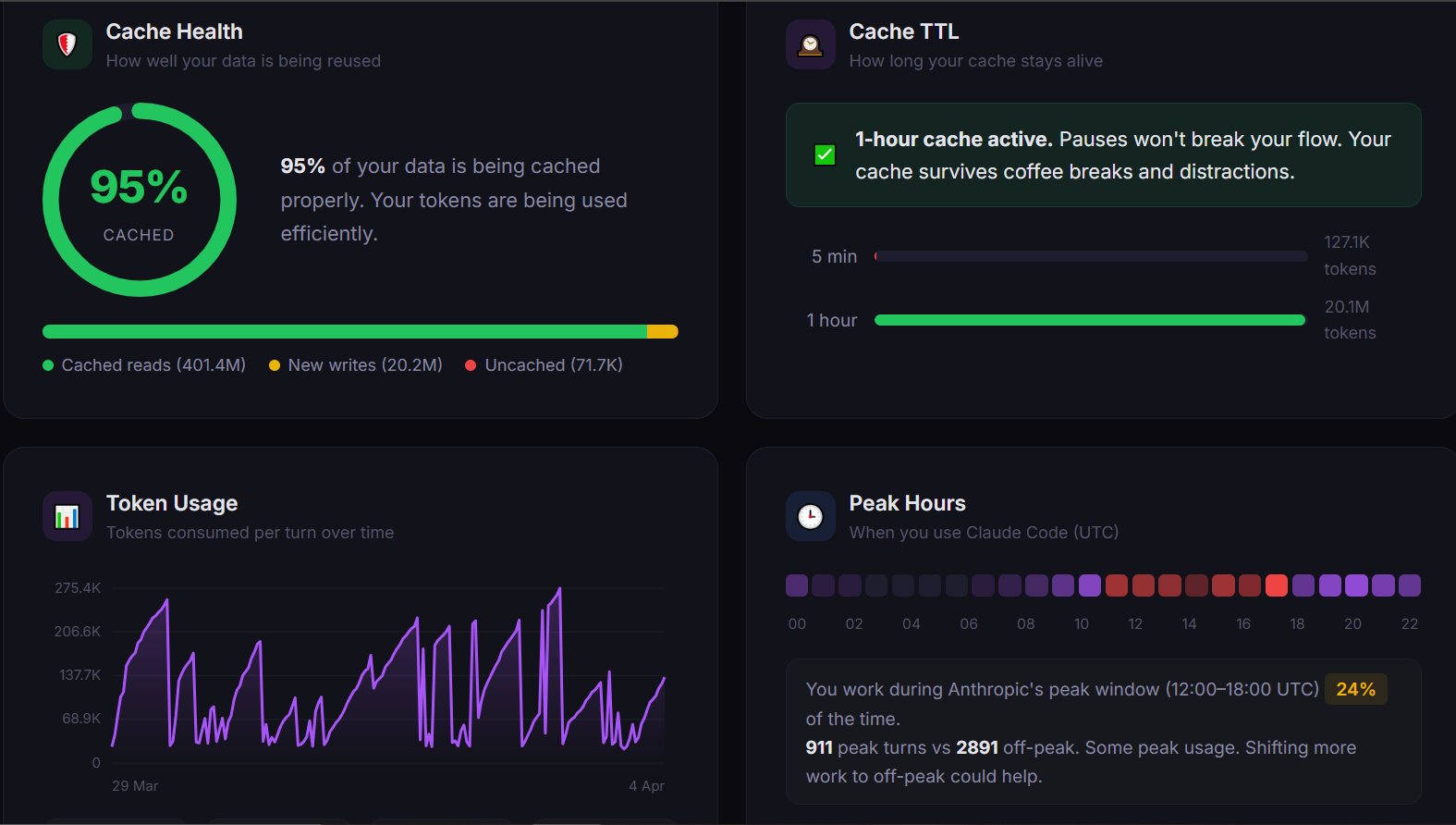The height and width of the screenshot is (825, 1456).
Task: Click the yellow New writes legend dot
Action: (275, 365)
